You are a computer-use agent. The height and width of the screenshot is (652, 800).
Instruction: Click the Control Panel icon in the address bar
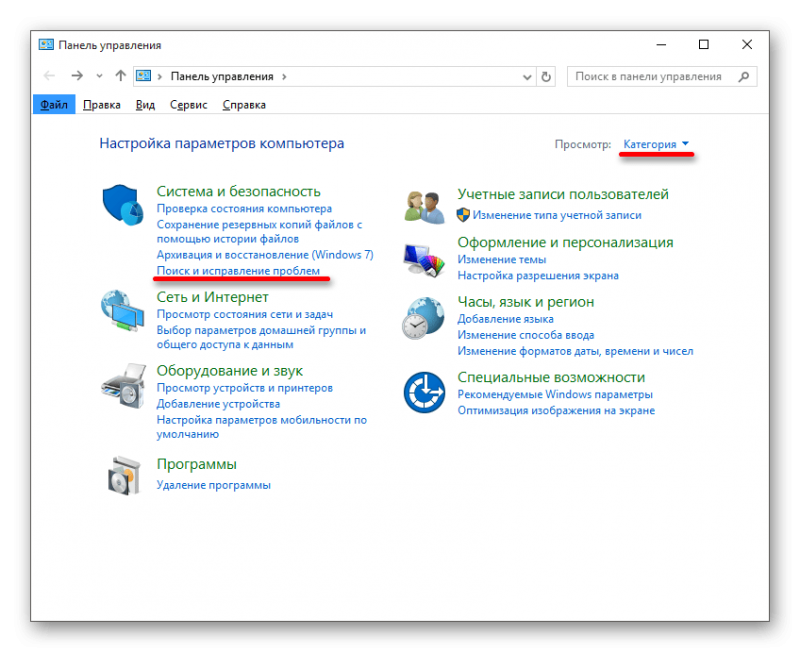coord(143,76)
